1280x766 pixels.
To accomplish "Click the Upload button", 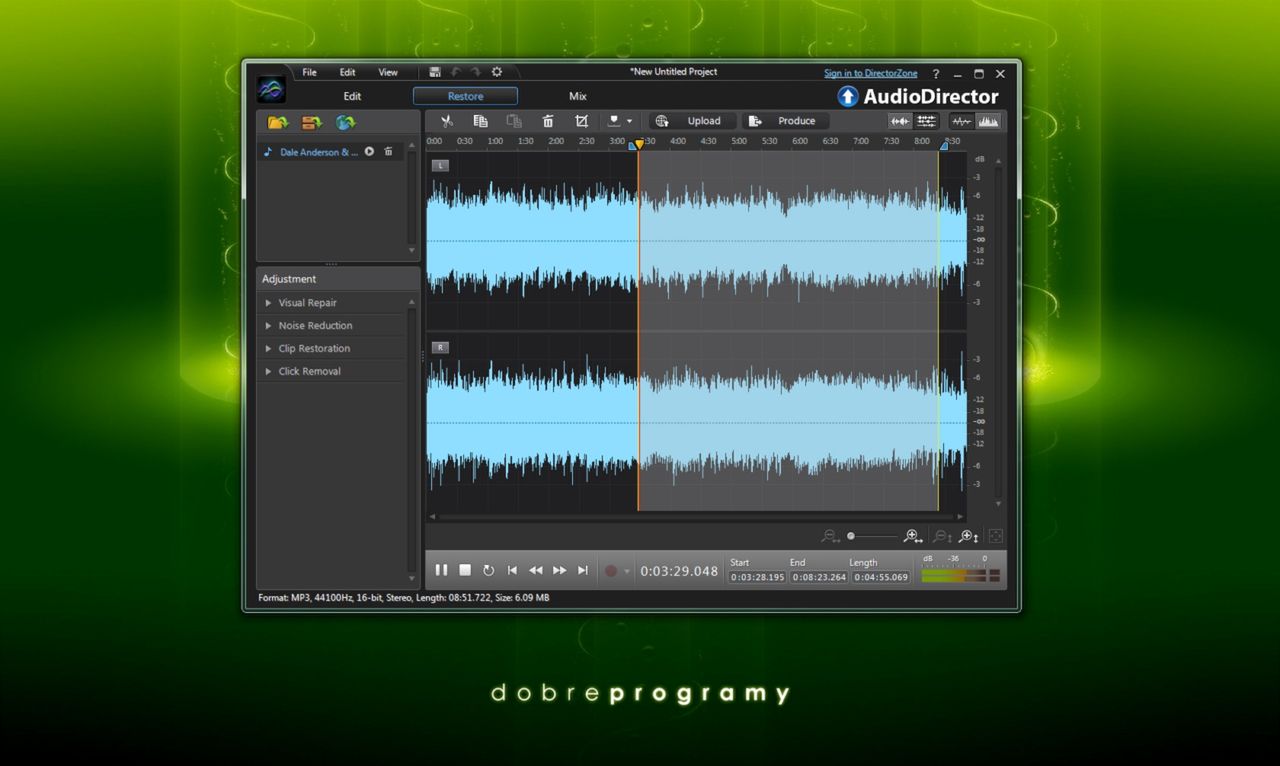I will [x=694, y=121].
